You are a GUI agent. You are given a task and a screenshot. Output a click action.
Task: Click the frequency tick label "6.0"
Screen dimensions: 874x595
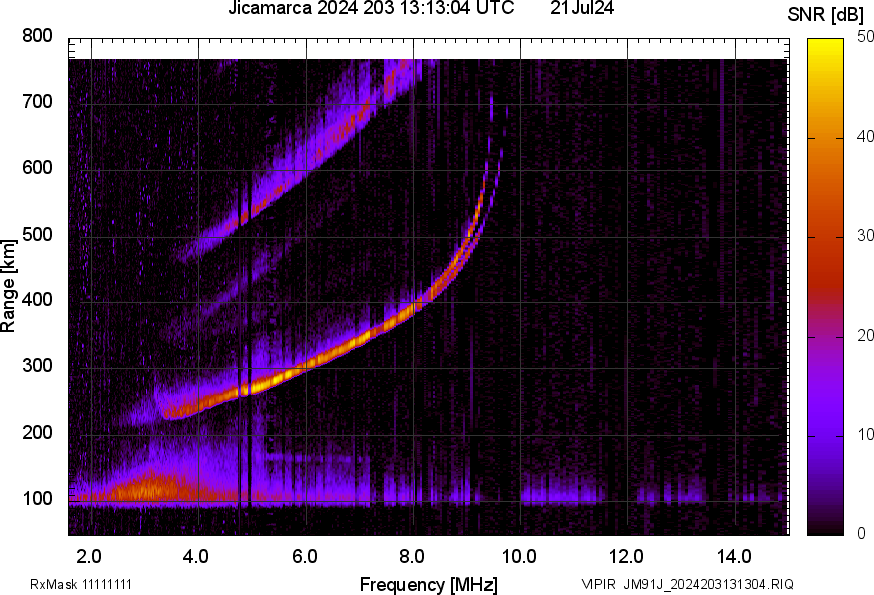pos(304,556)
